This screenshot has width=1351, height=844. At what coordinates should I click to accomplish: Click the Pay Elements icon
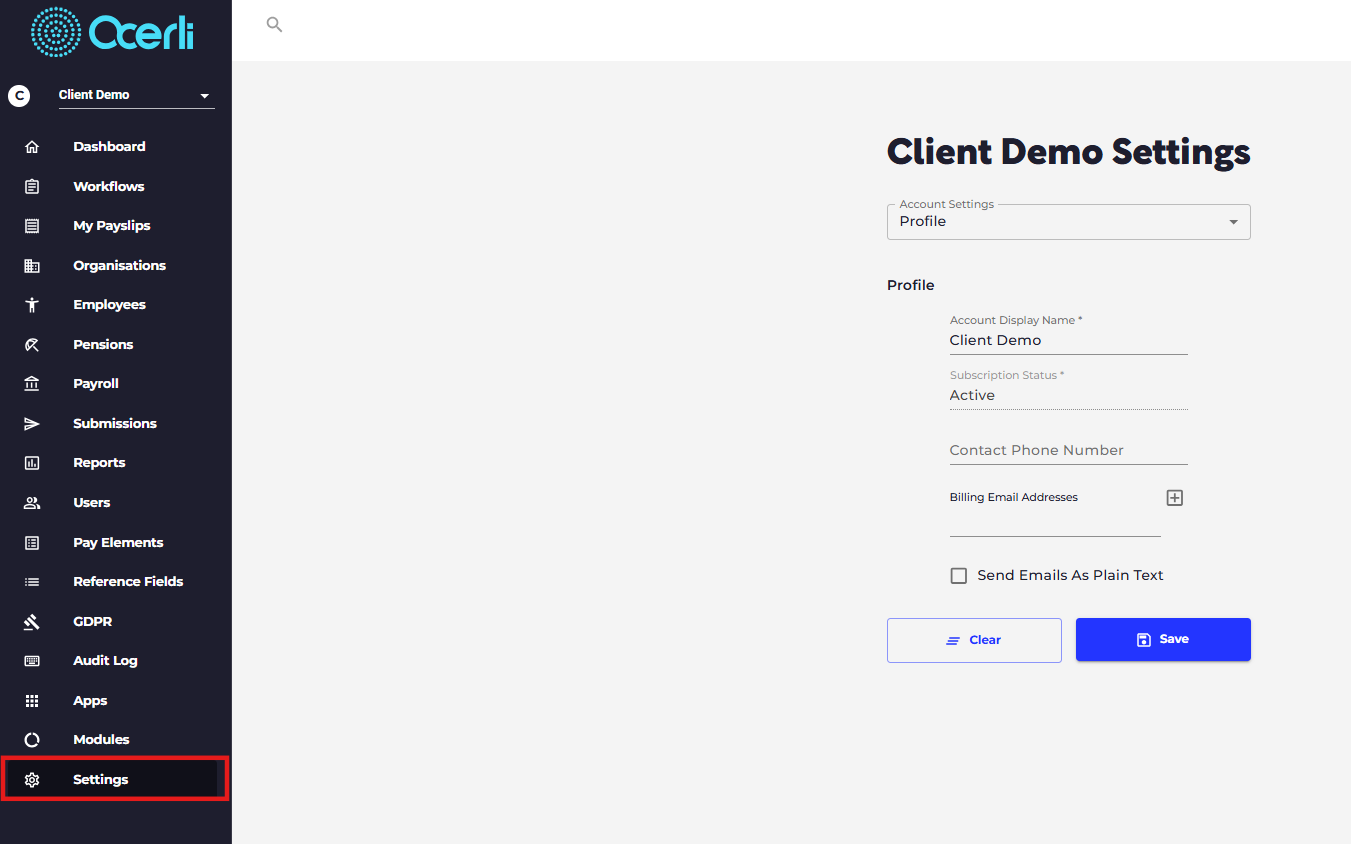coord(32,543)
